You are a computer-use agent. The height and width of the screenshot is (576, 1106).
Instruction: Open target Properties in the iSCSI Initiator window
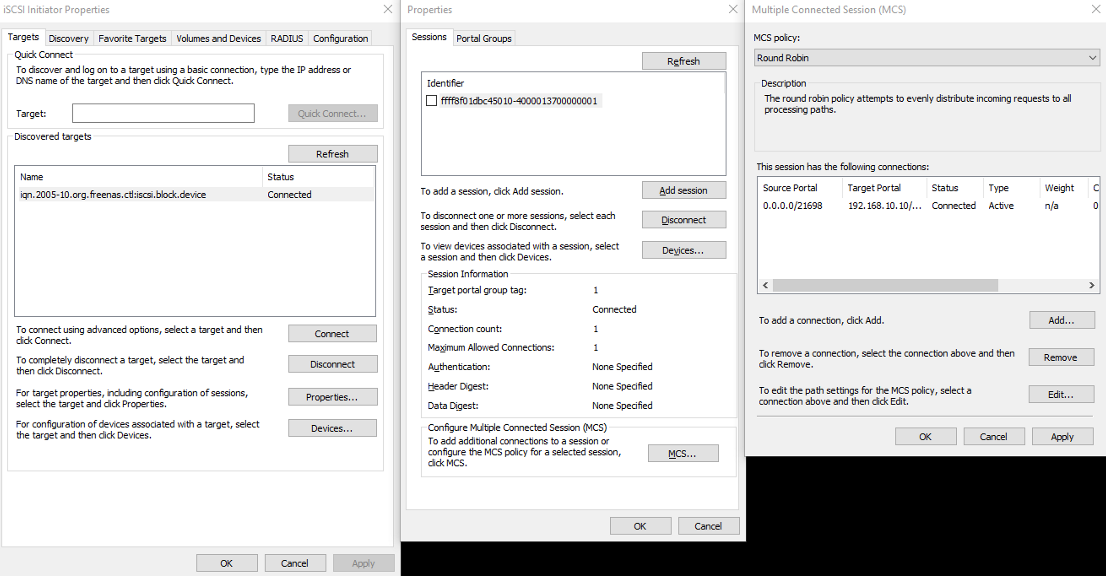pyautogui.click(x=332, y=397)
